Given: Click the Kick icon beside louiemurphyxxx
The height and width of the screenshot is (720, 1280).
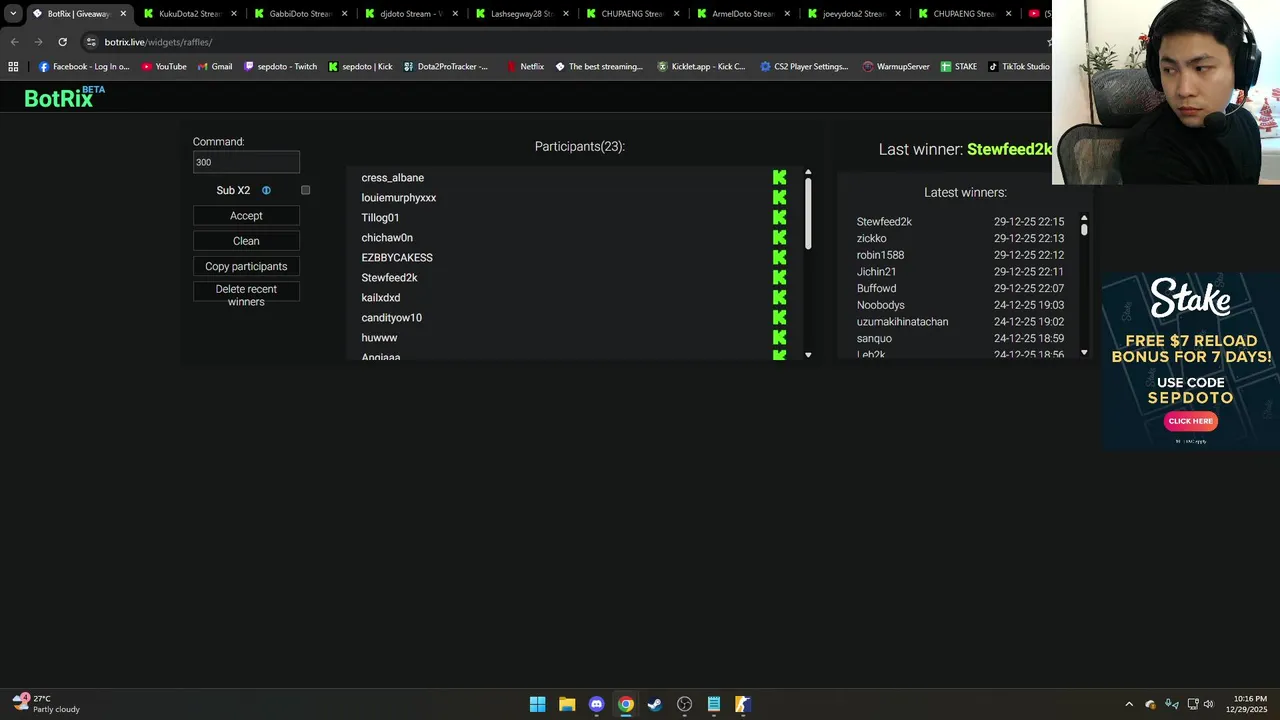Looking at the screenshot, I should (x=779, y=198).
